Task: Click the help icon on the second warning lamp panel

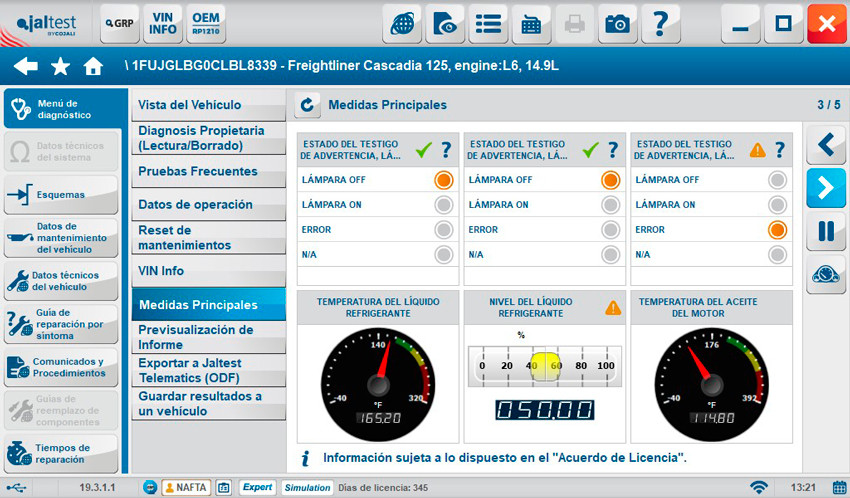Action: point(613,150)
